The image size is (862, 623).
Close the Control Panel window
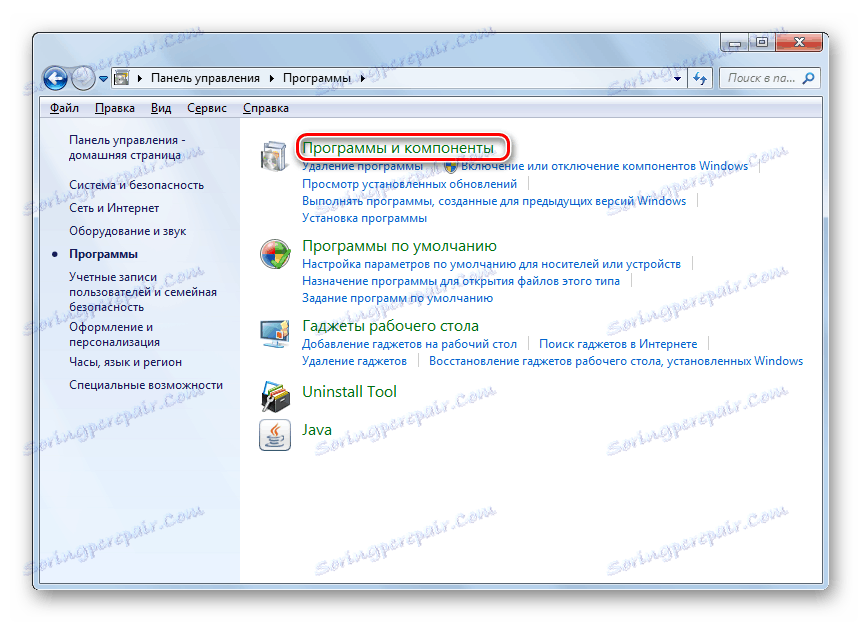(x=799, y=42)
